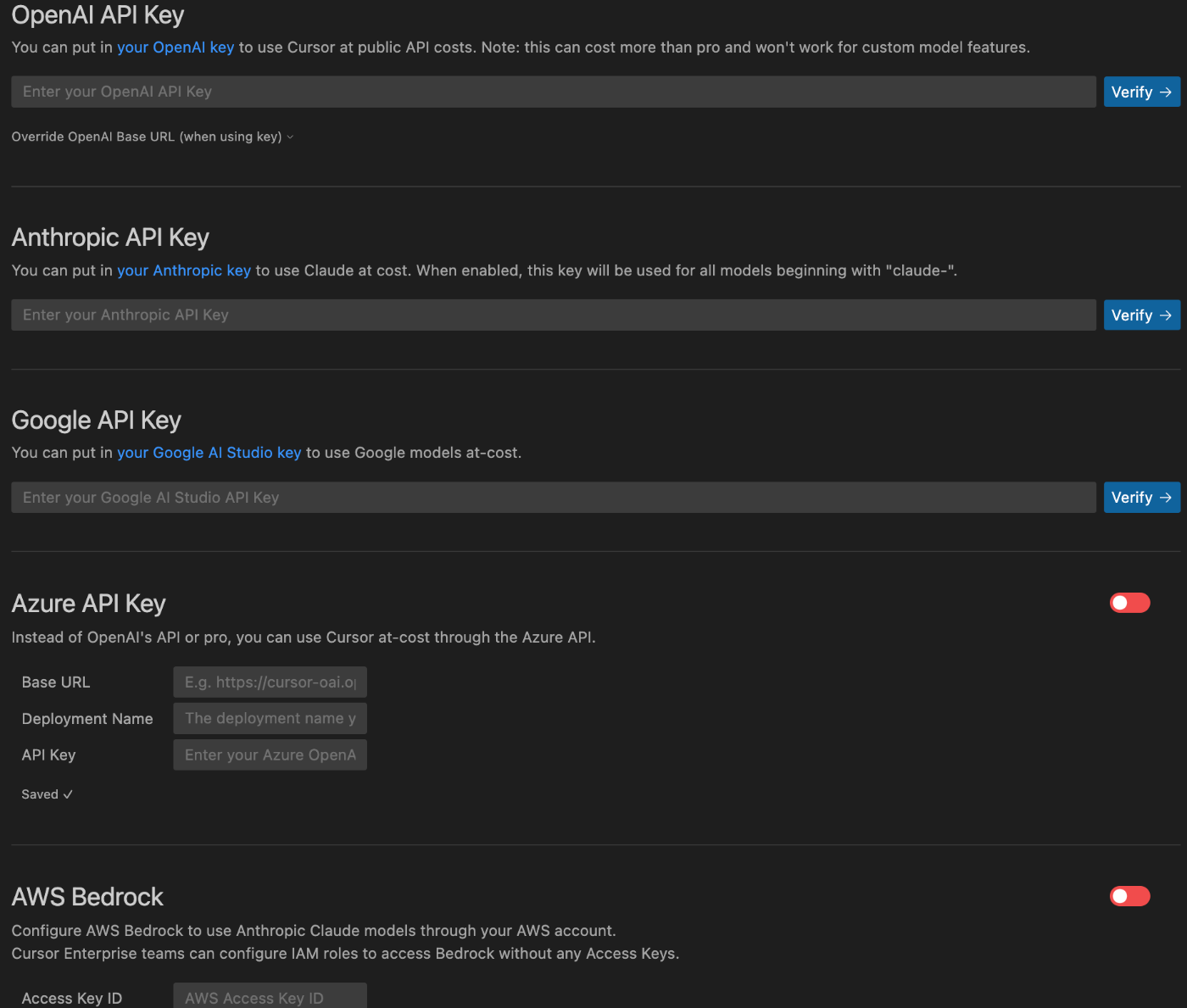Click the "Saved ✓" status text
Screen dimensions: 1187x1008
pyautogui.click(x=47, y=794)
